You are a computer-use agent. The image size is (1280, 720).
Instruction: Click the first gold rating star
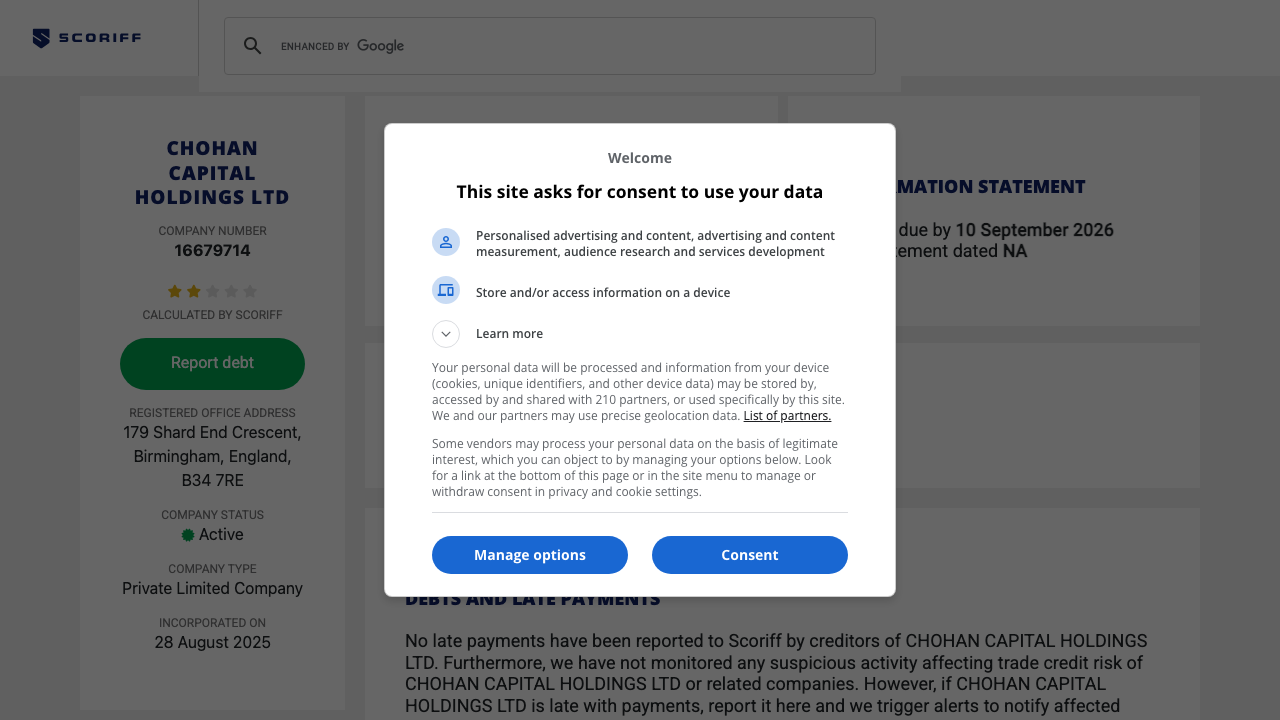coord(175,291)
